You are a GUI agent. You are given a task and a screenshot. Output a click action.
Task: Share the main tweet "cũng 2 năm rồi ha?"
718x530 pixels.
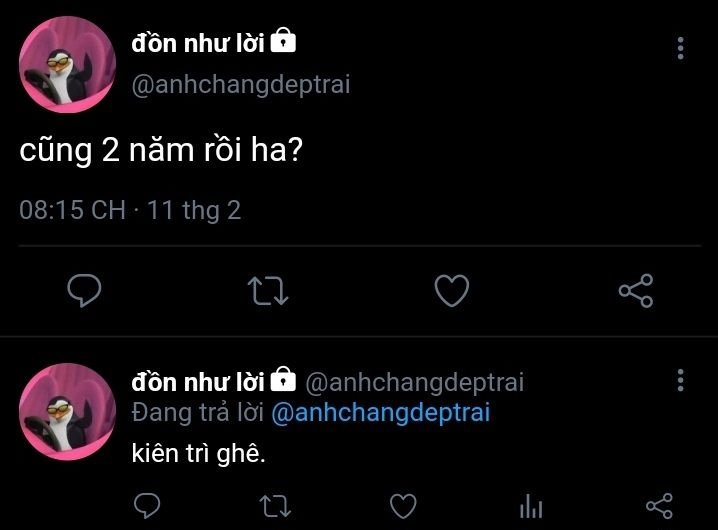point(636,290)
